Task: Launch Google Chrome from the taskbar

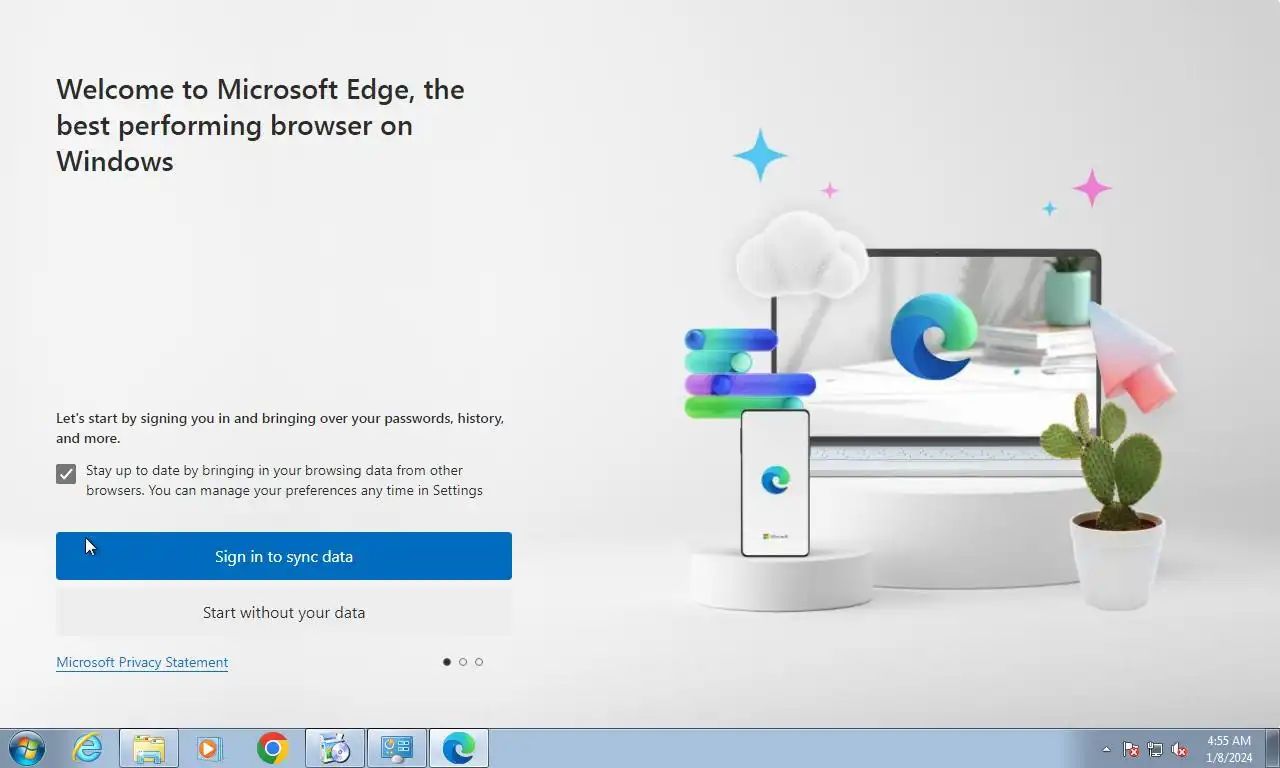Action: (x=272, y=748)
